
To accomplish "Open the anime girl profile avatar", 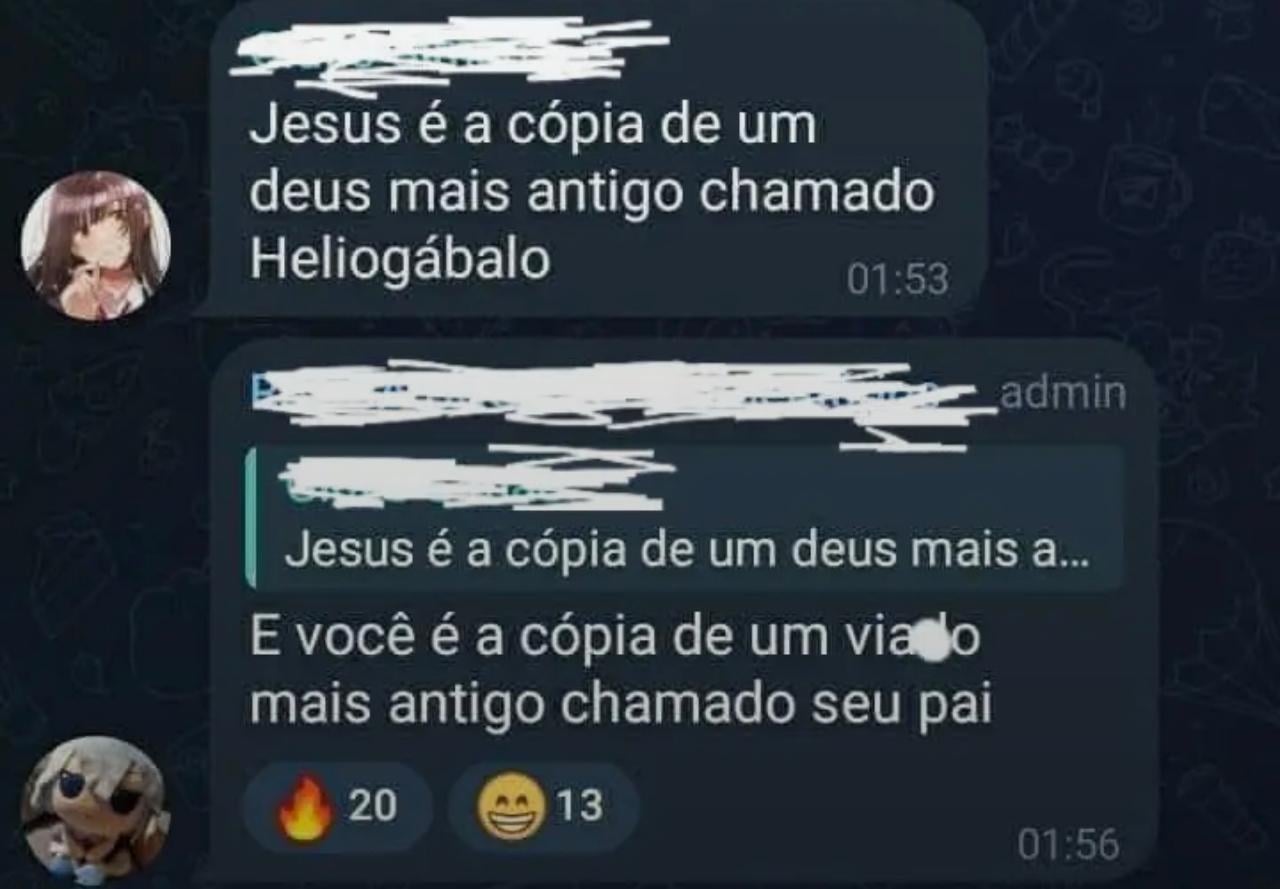I will 96,245.
